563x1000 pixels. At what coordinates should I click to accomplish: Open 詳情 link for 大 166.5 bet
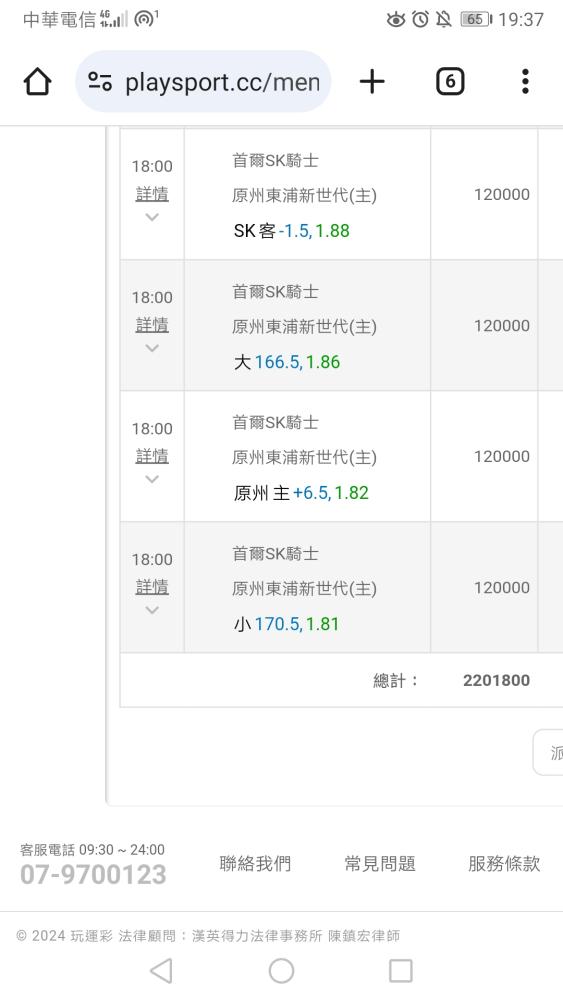click(152, 325)
